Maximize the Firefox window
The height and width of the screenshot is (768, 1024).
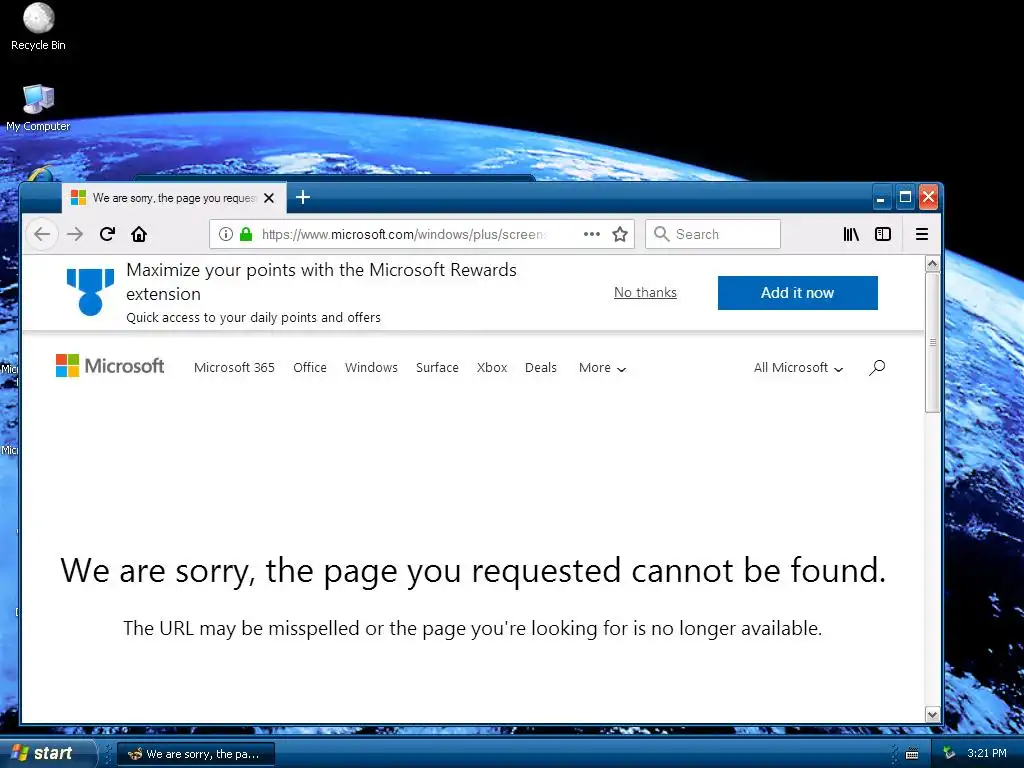pos(905,197)
